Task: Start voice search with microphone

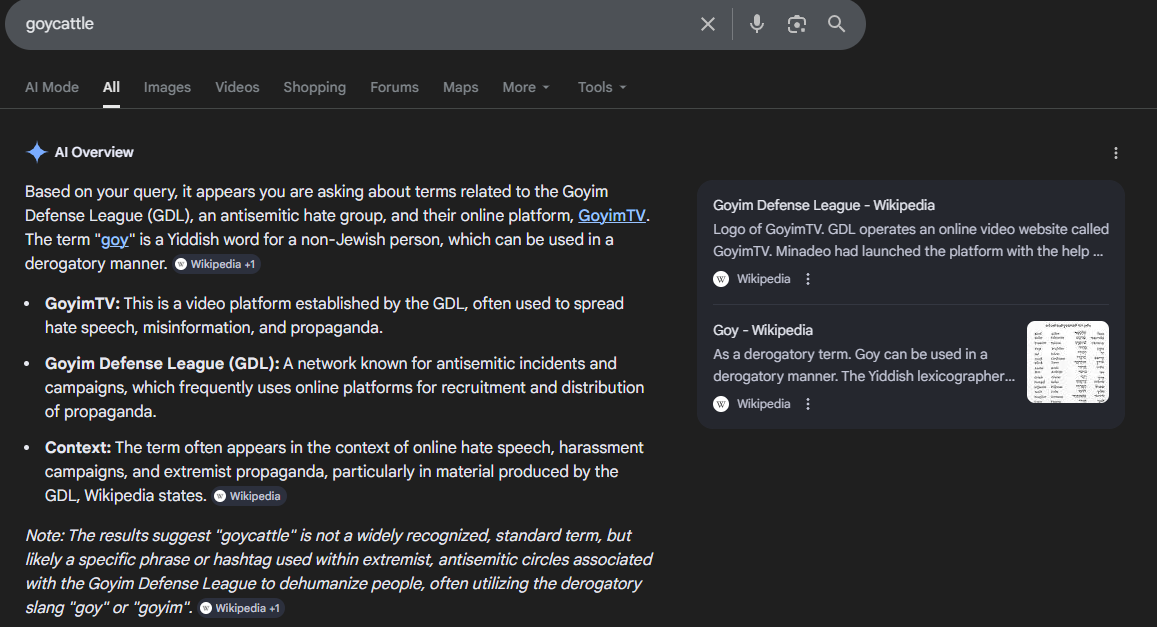Action: point(757,24)
